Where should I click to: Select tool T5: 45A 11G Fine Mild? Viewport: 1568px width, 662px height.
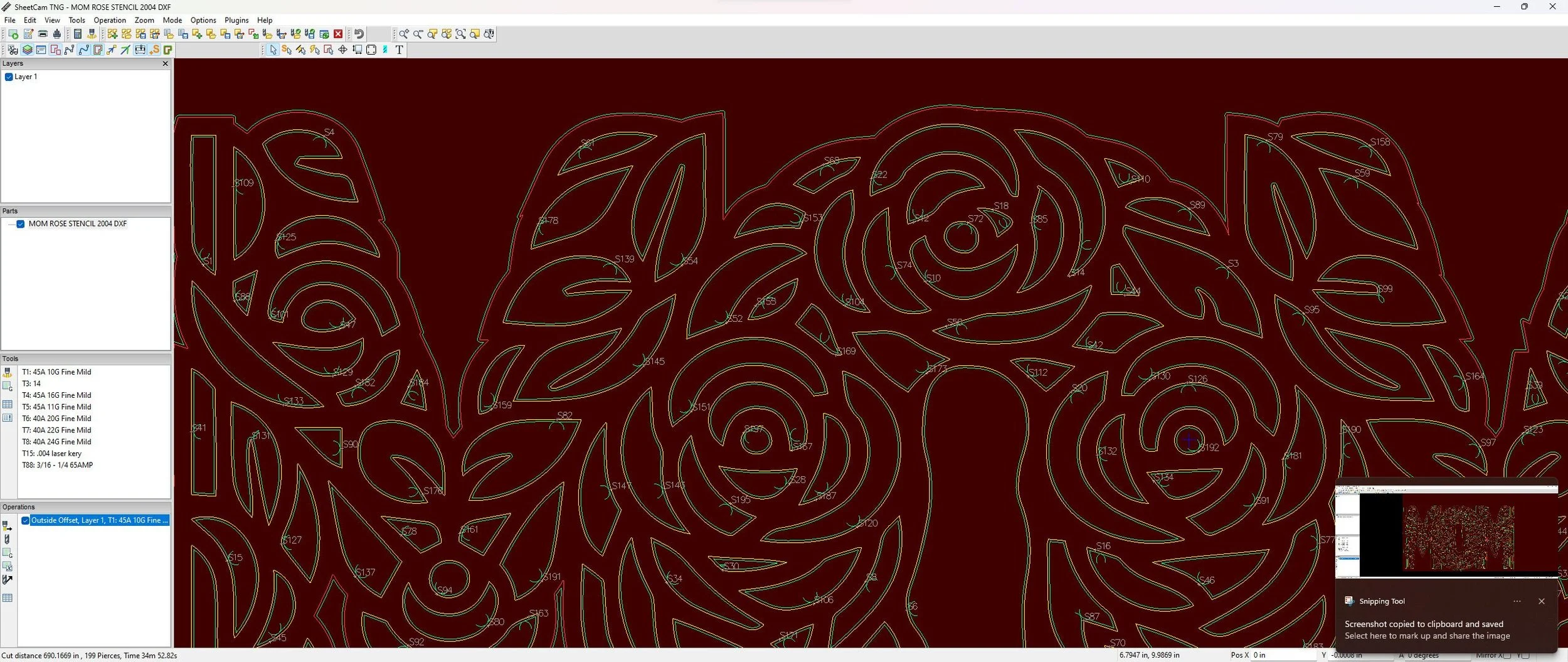pyautogui.click(x=56, y=407)
